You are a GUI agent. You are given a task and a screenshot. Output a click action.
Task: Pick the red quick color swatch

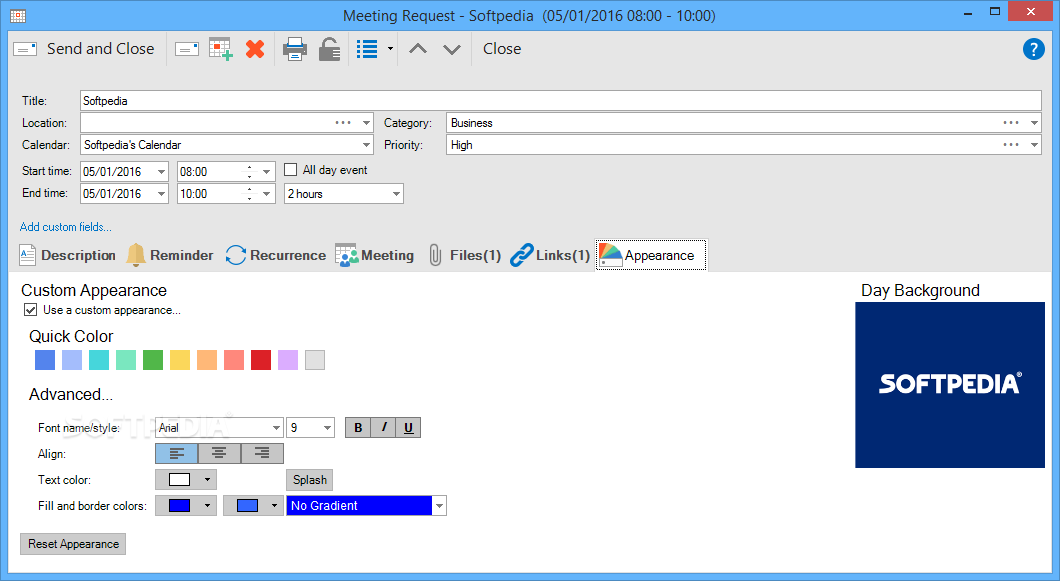[x=261, y=360]
